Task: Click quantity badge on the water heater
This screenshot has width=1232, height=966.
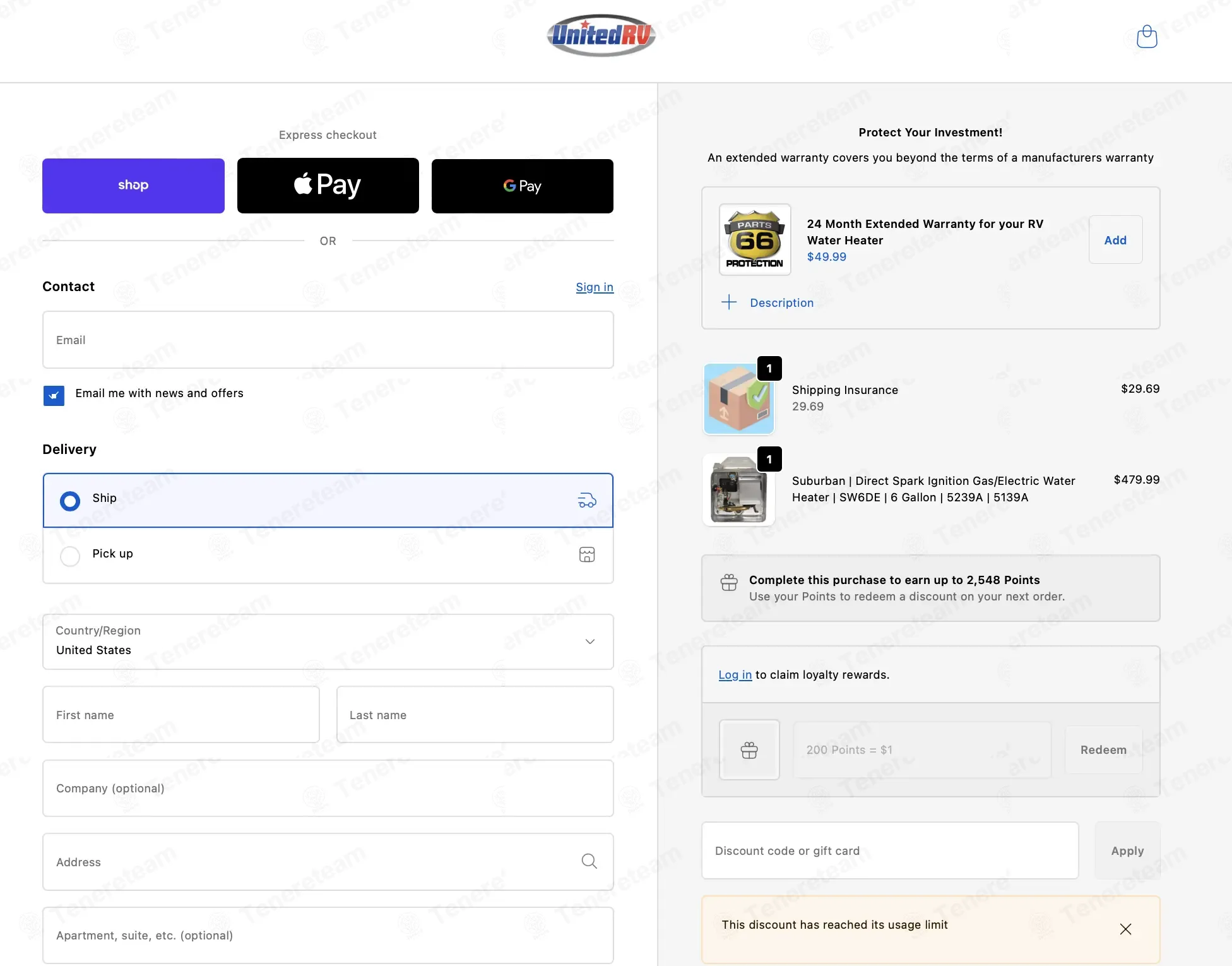Action: coord(769,460)
